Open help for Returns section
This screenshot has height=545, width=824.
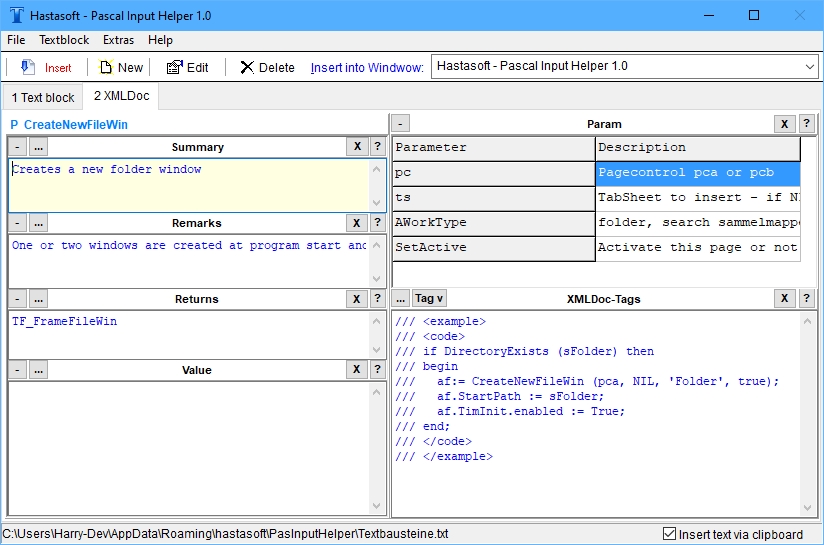click(377, 299)
